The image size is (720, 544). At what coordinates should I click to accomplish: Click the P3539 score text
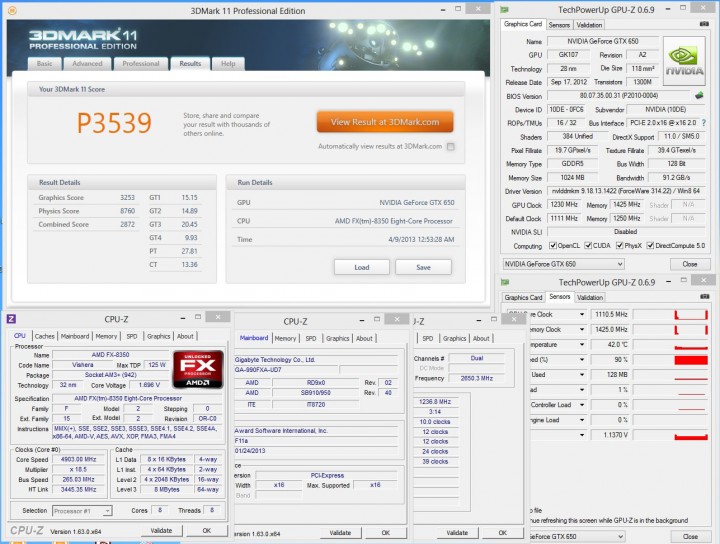(114, 123)
